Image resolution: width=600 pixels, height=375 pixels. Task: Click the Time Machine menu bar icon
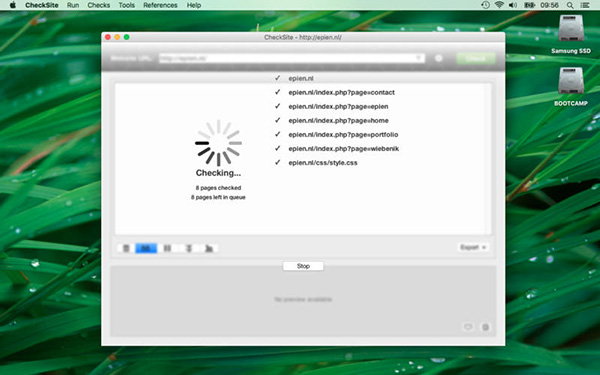pos(485,5)
